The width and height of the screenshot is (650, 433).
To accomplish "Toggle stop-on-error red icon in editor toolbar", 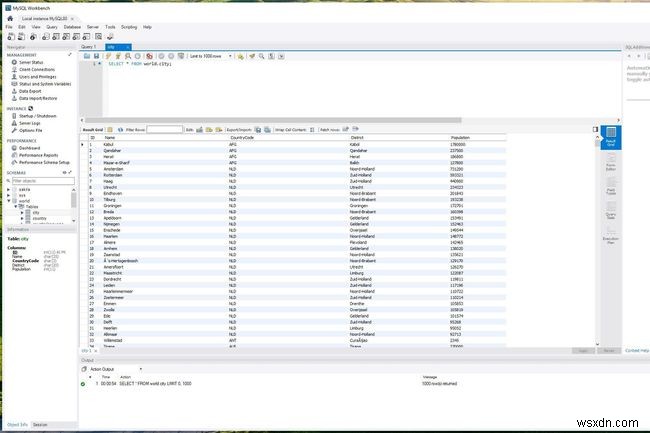I will pos(149,56).
